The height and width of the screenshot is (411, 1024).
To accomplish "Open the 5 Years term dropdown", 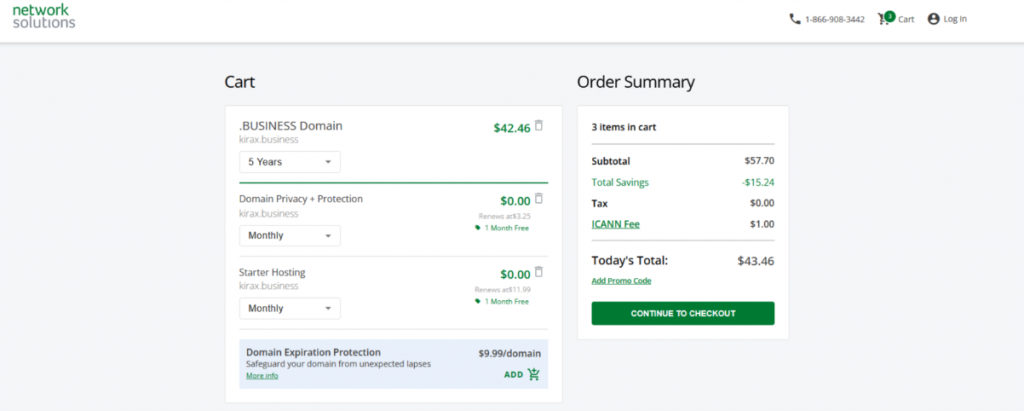I will coord(290,162).
